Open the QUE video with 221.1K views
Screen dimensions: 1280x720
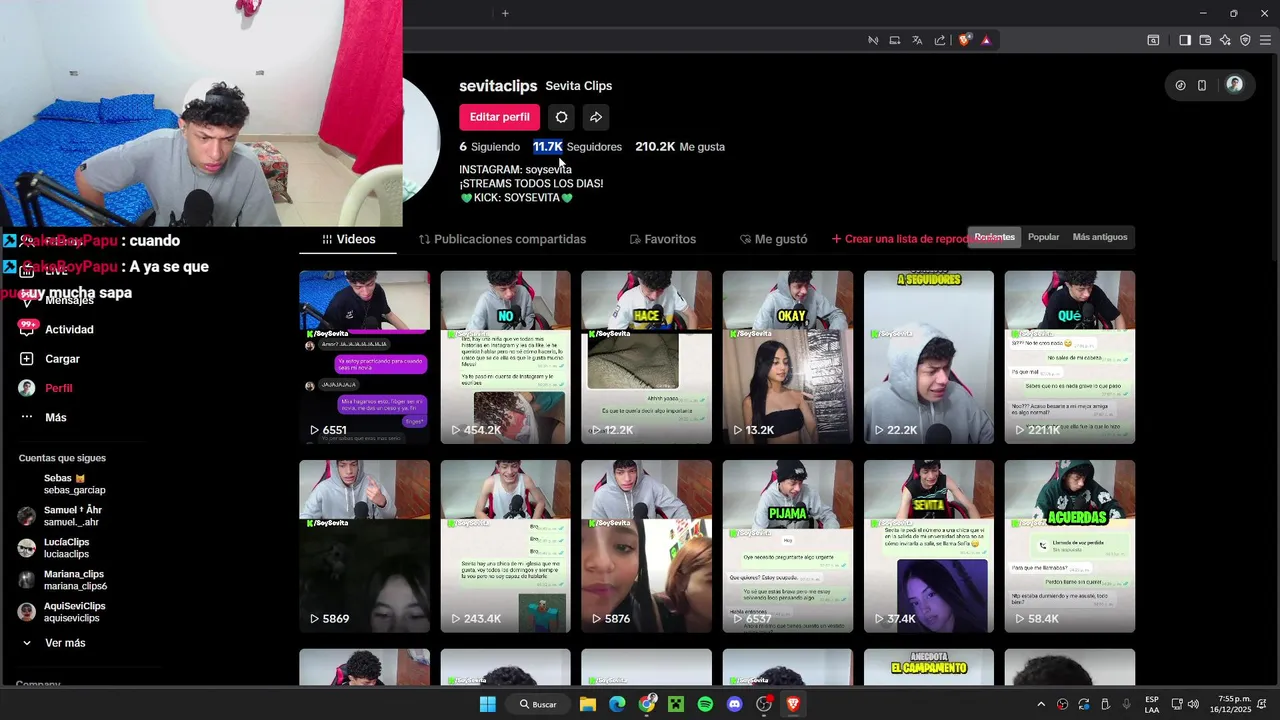(x=1070, y=357)
